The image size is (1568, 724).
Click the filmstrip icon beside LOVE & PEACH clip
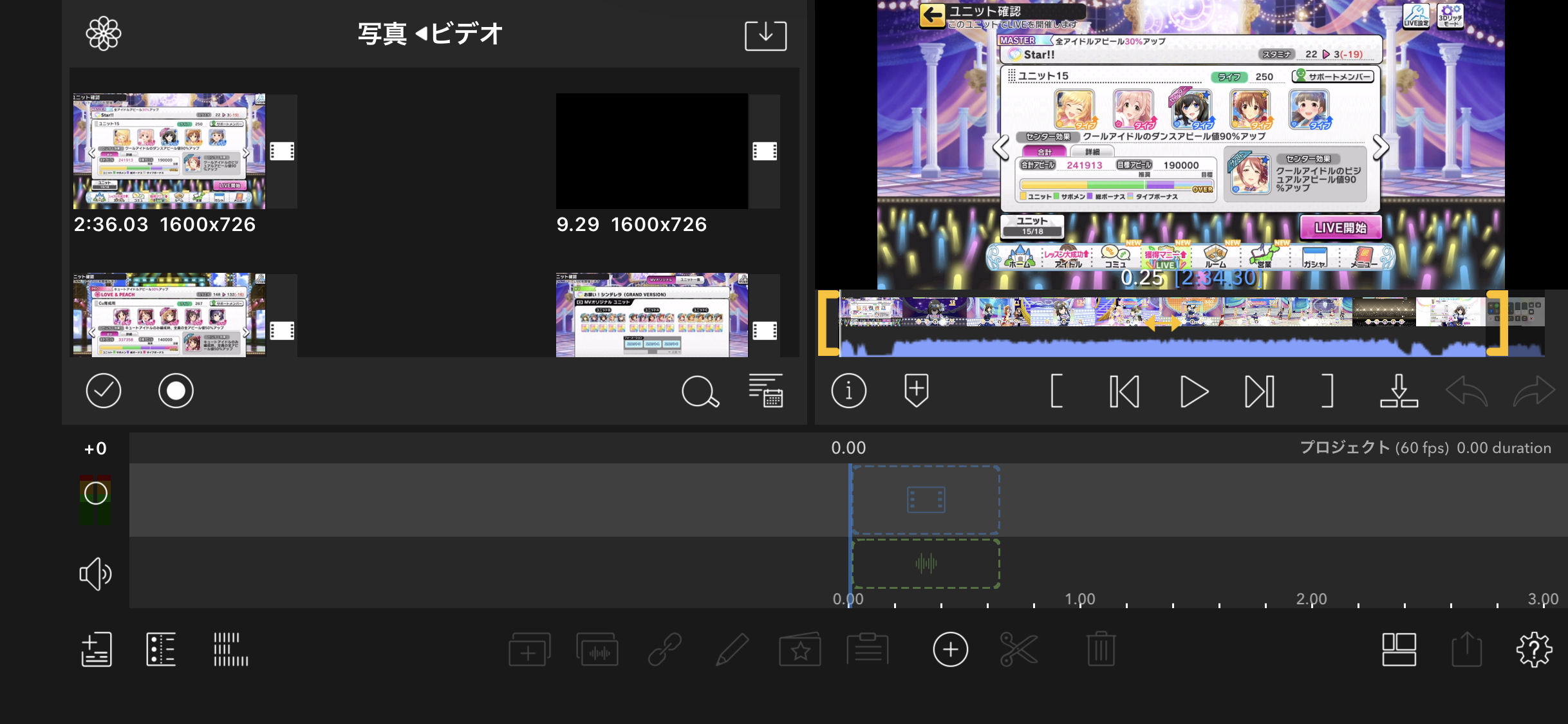282,331
